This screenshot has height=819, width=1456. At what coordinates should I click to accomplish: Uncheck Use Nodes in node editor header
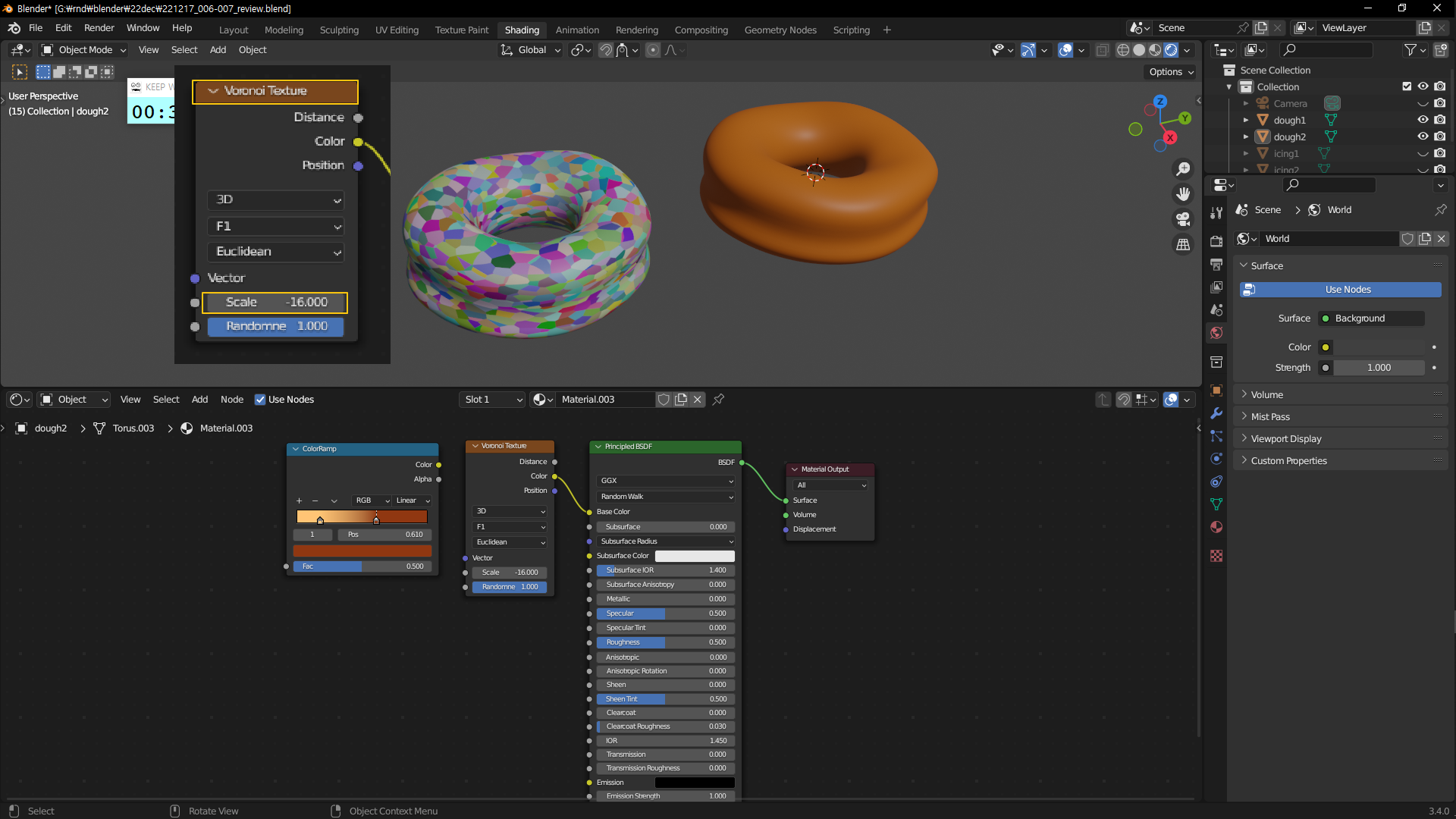pos(260,400)
